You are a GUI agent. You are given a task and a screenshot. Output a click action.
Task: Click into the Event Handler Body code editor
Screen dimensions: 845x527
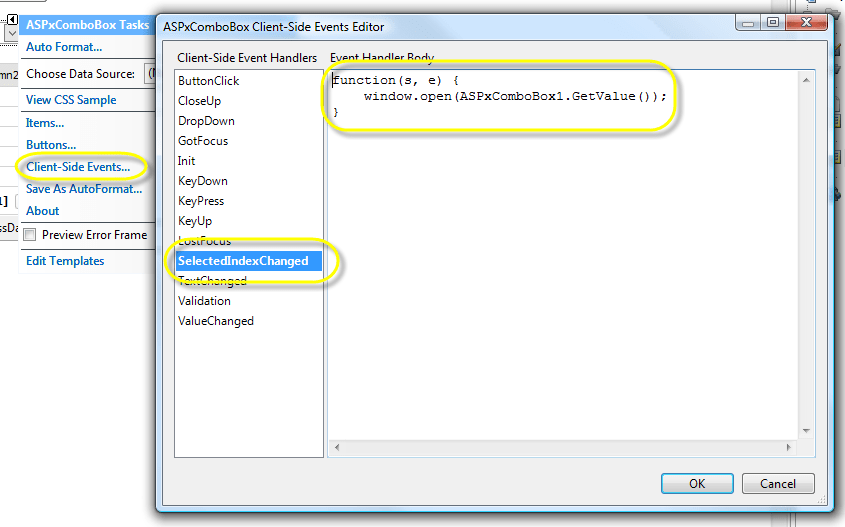563,255
